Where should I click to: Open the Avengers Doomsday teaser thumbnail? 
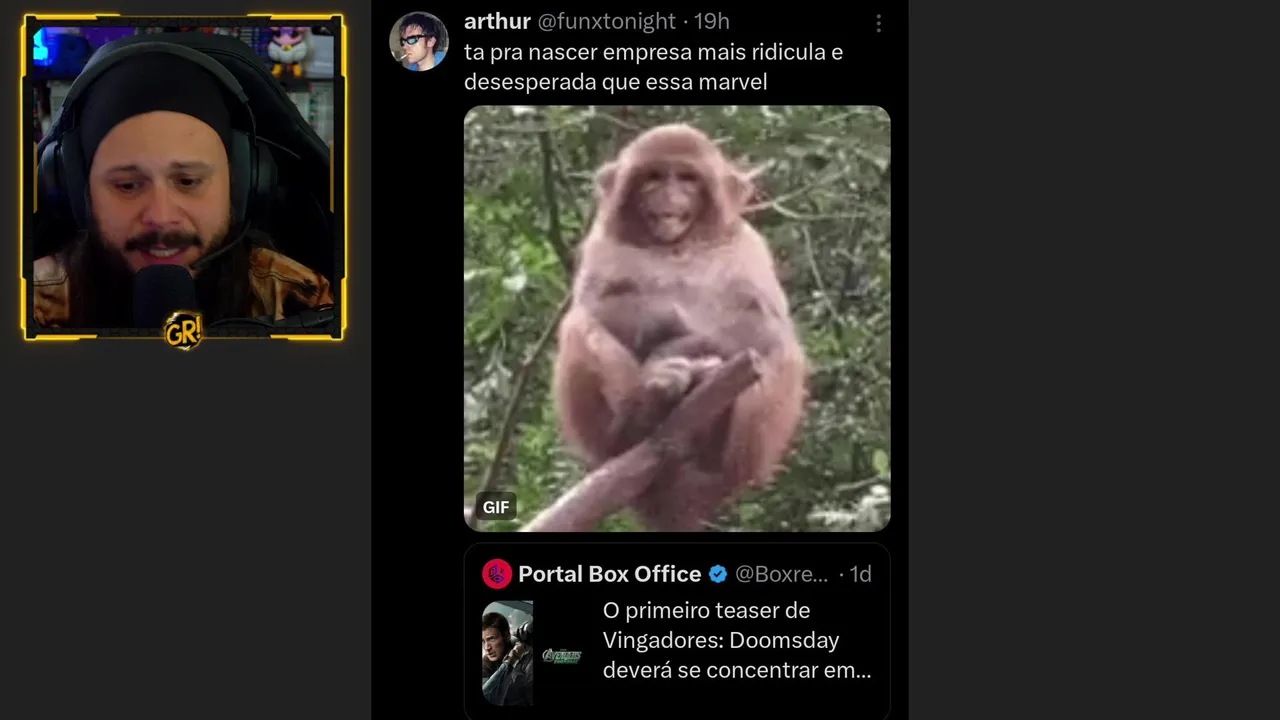534,653
